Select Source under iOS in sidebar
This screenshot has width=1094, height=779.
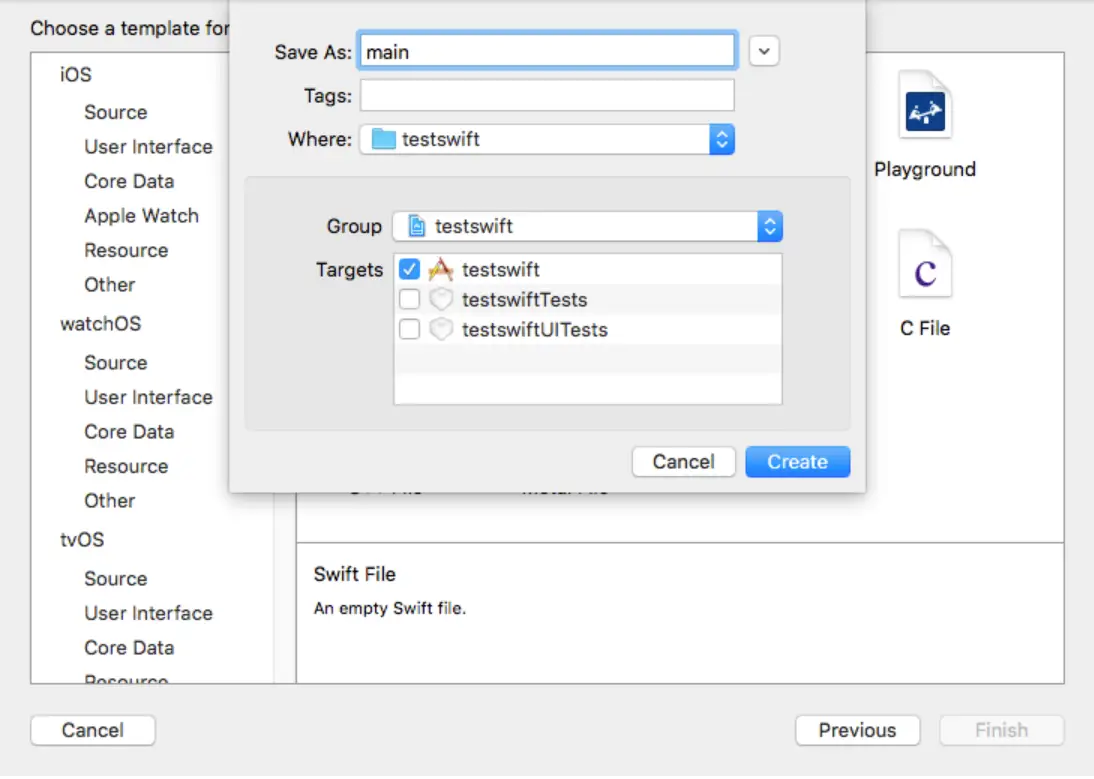[x=116, y=113]
